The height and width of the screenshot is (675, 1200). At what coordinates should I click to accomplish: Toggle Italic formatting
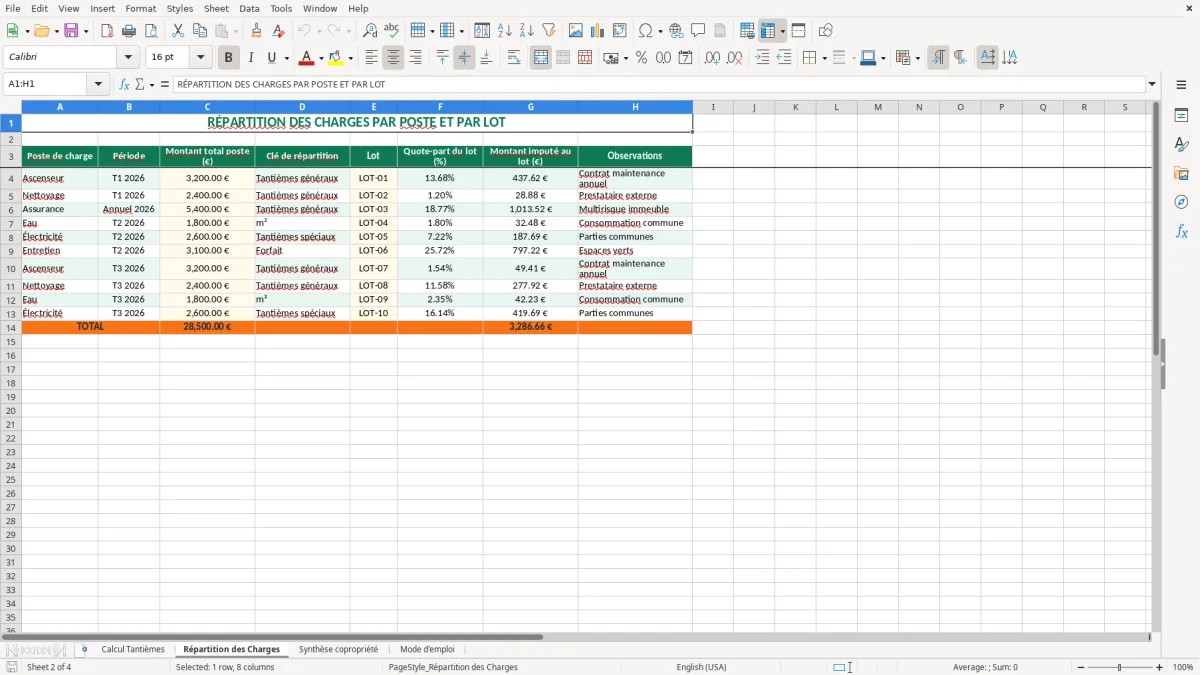[251, 58]
